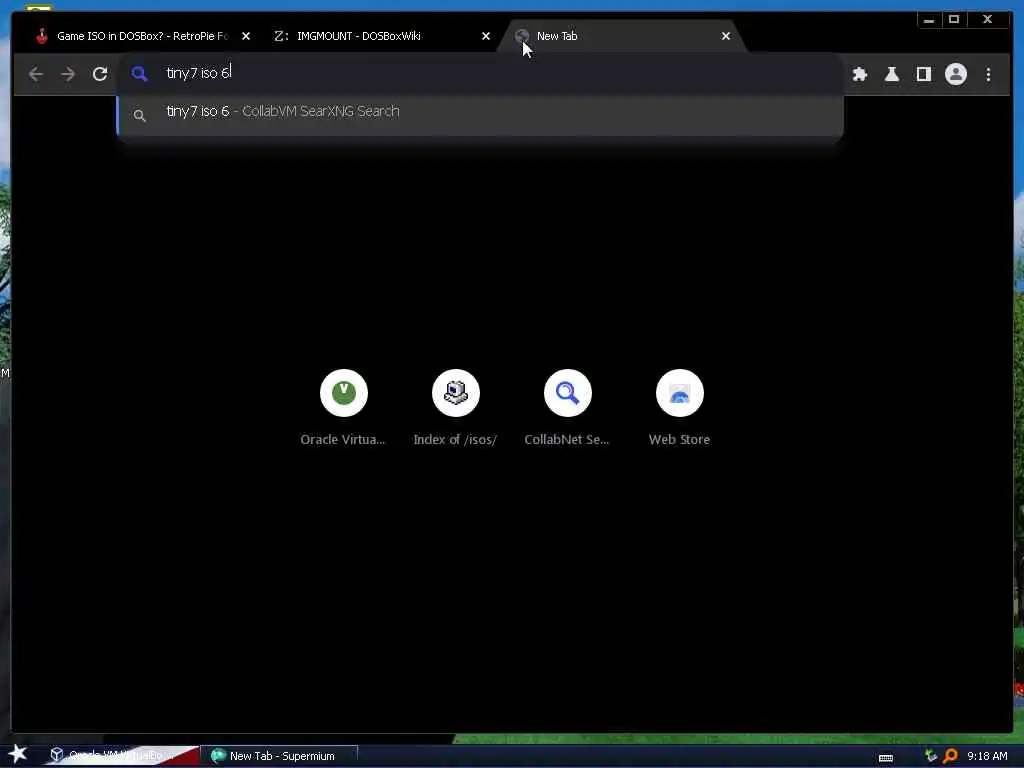The height and width of the screenshot is (768, 1024).
Task: Open the CollabNet Search shortcut tile
Action: (568, 409)
